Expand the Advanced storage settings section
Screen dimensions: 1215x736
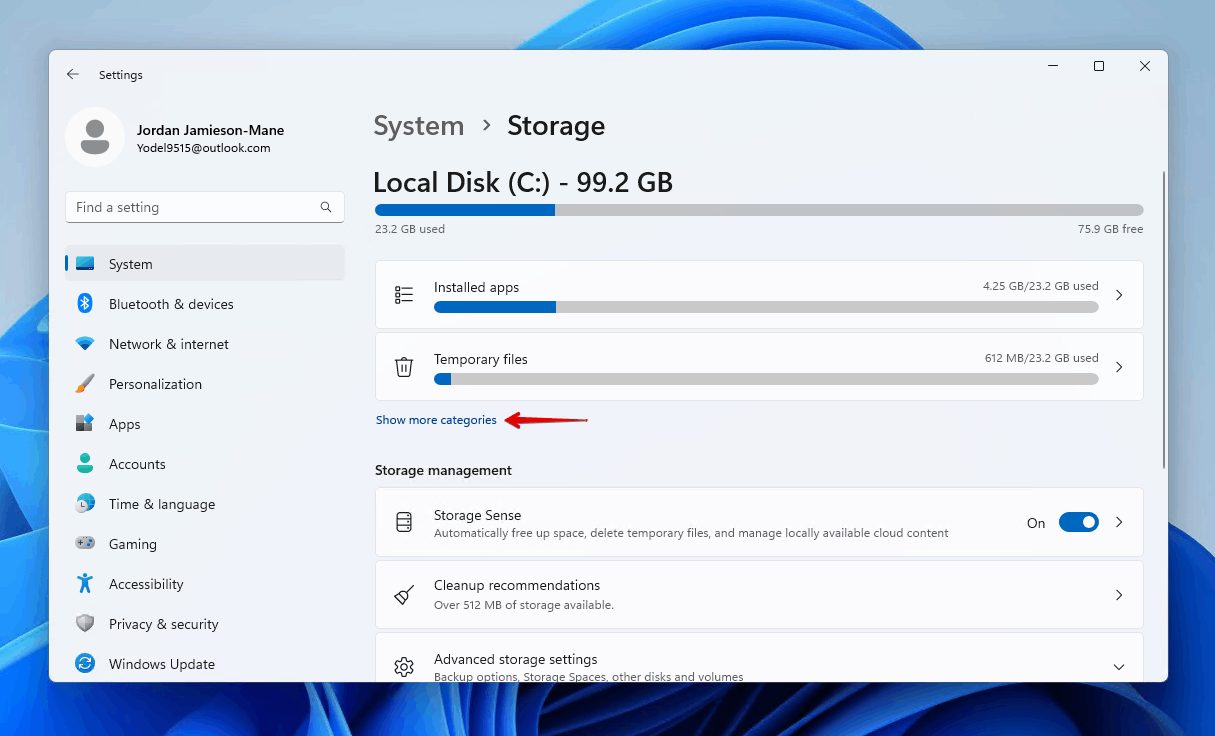[1119, 667]
